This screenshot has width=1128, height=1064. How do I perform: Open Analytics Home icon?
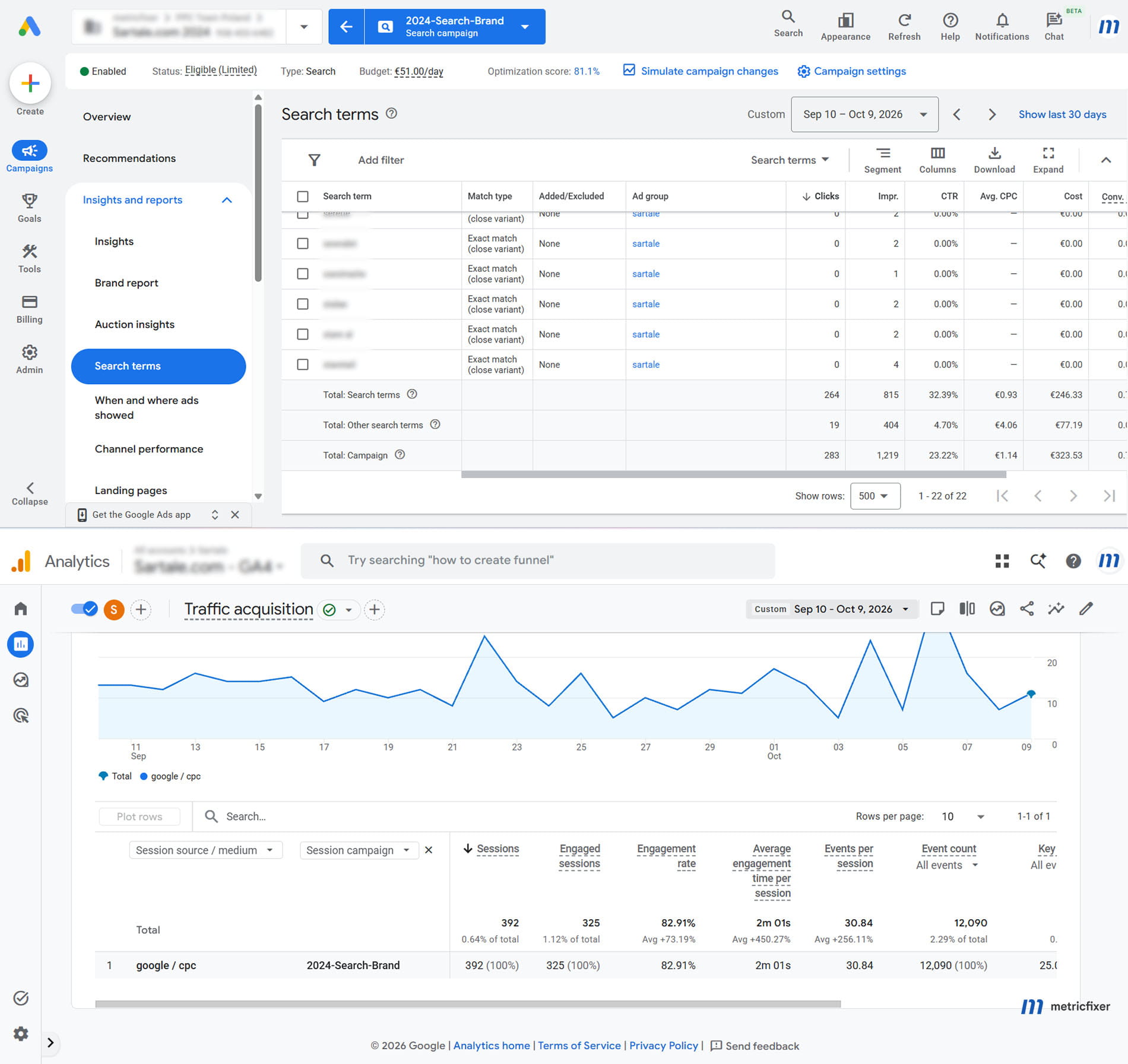tap(21, 609)
